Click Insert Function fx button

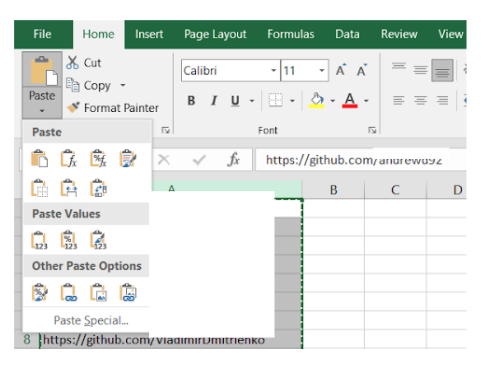[234, 160]
